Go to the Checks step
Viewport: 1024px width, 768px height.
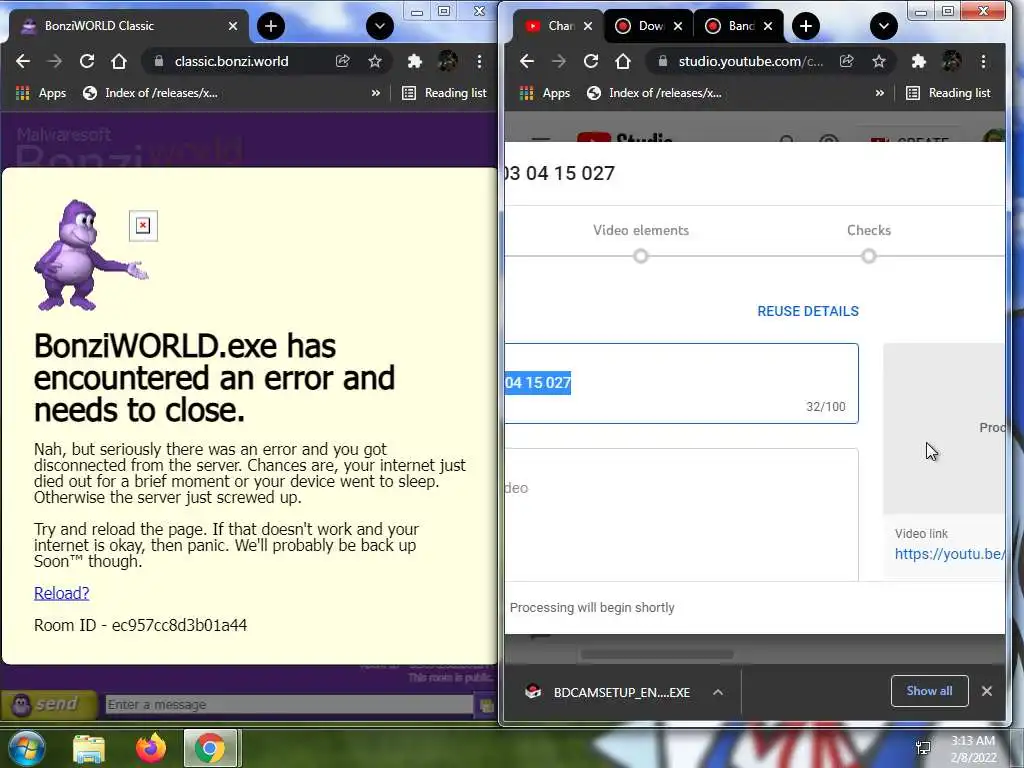pos(869,243)
